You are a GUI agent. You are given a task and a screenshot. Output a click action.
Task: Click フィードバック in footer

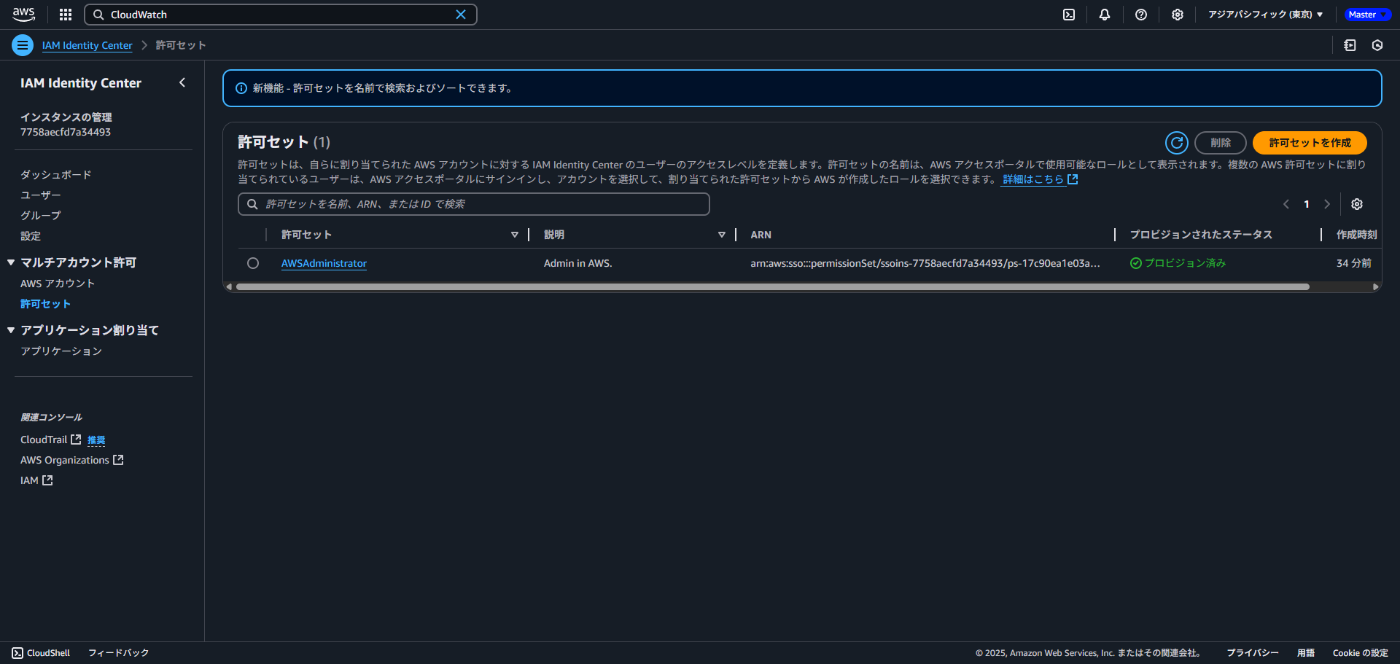coord(118,653)
